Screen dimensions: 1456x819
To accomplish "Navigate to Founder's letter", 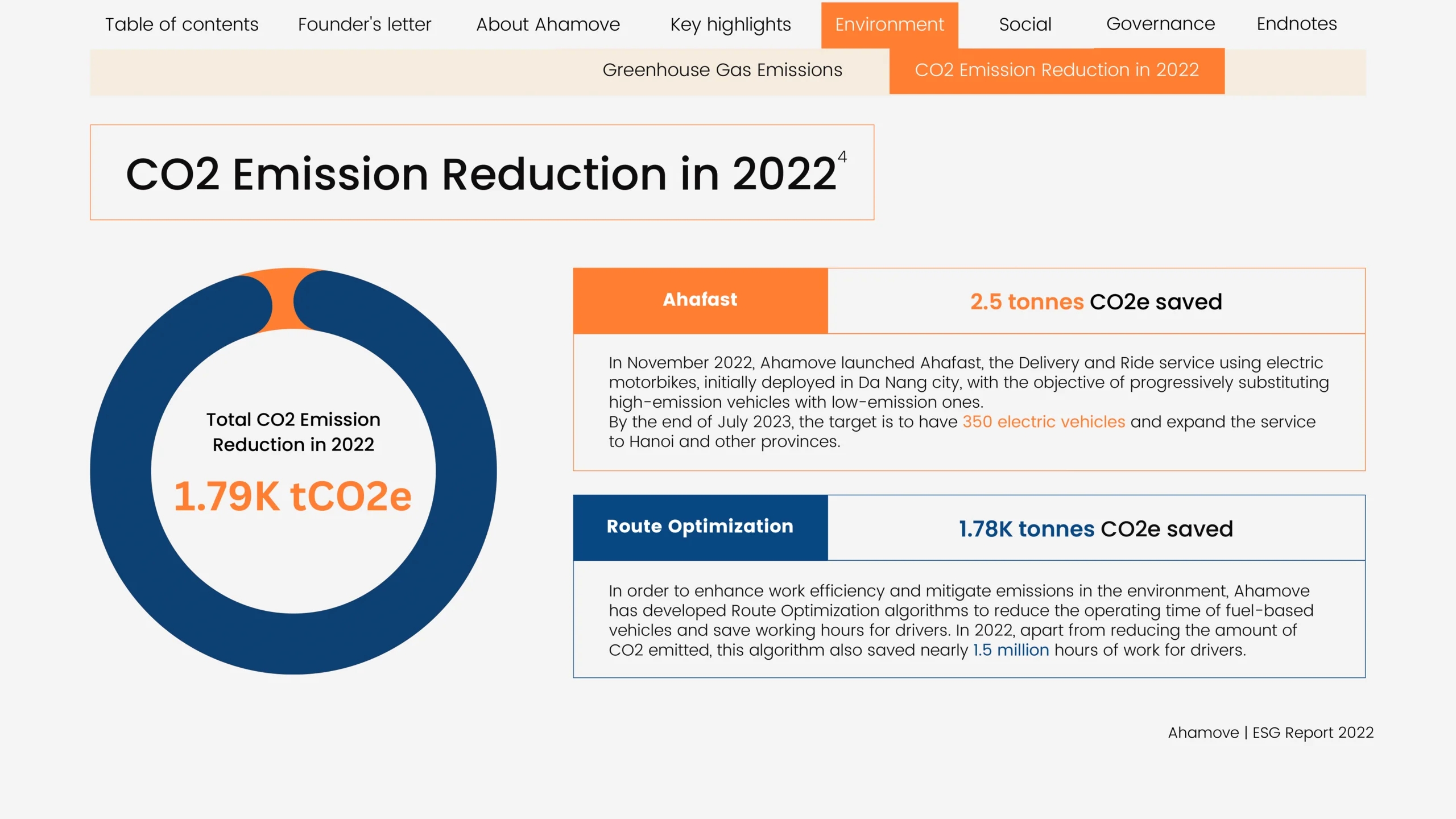I will pyautogui.click(x=365, y=24).
